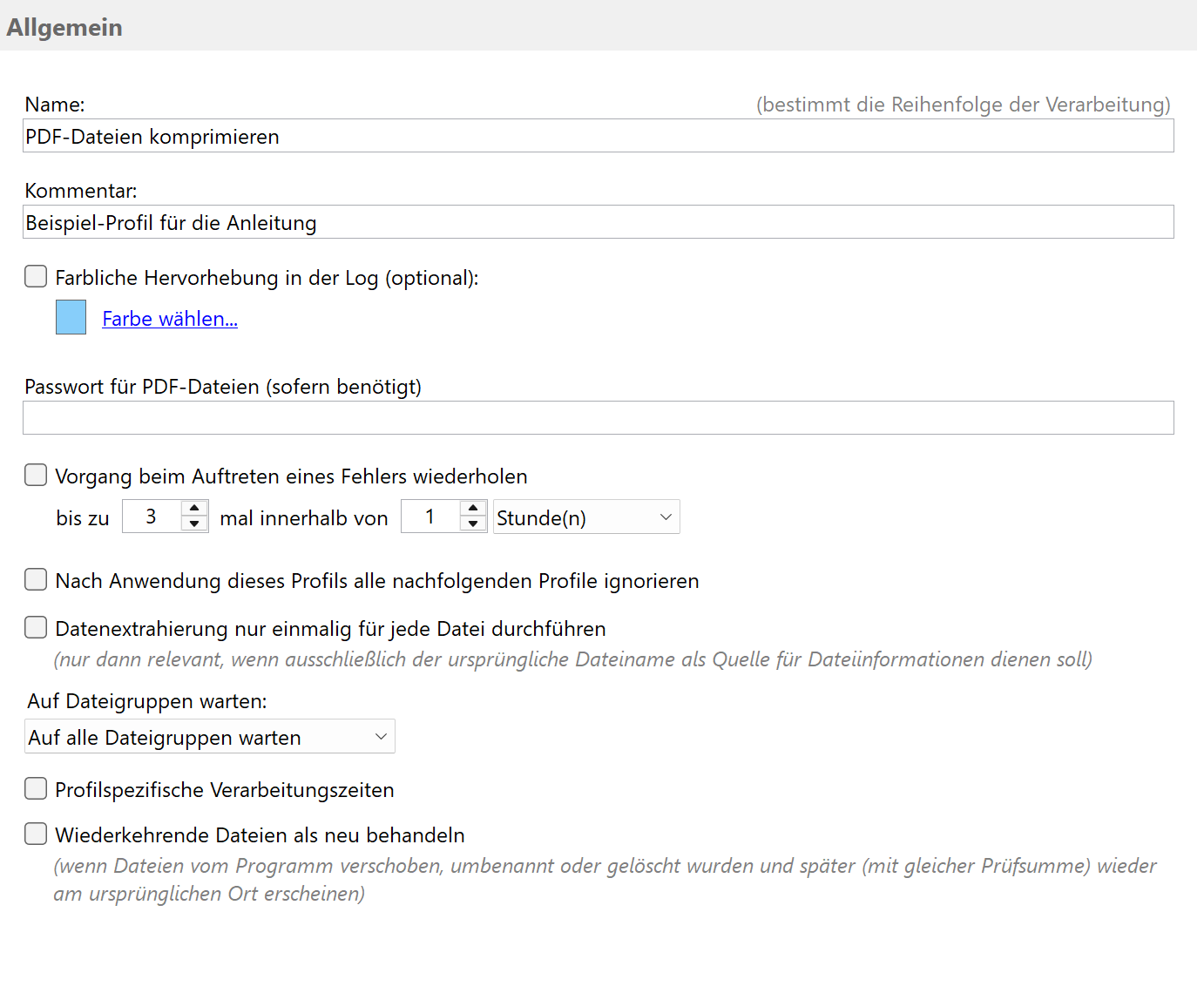Click the Name field containing 'PDF-Dateien komprimieren'
The height and width of the screenshot is (993, 1204).
598,137
